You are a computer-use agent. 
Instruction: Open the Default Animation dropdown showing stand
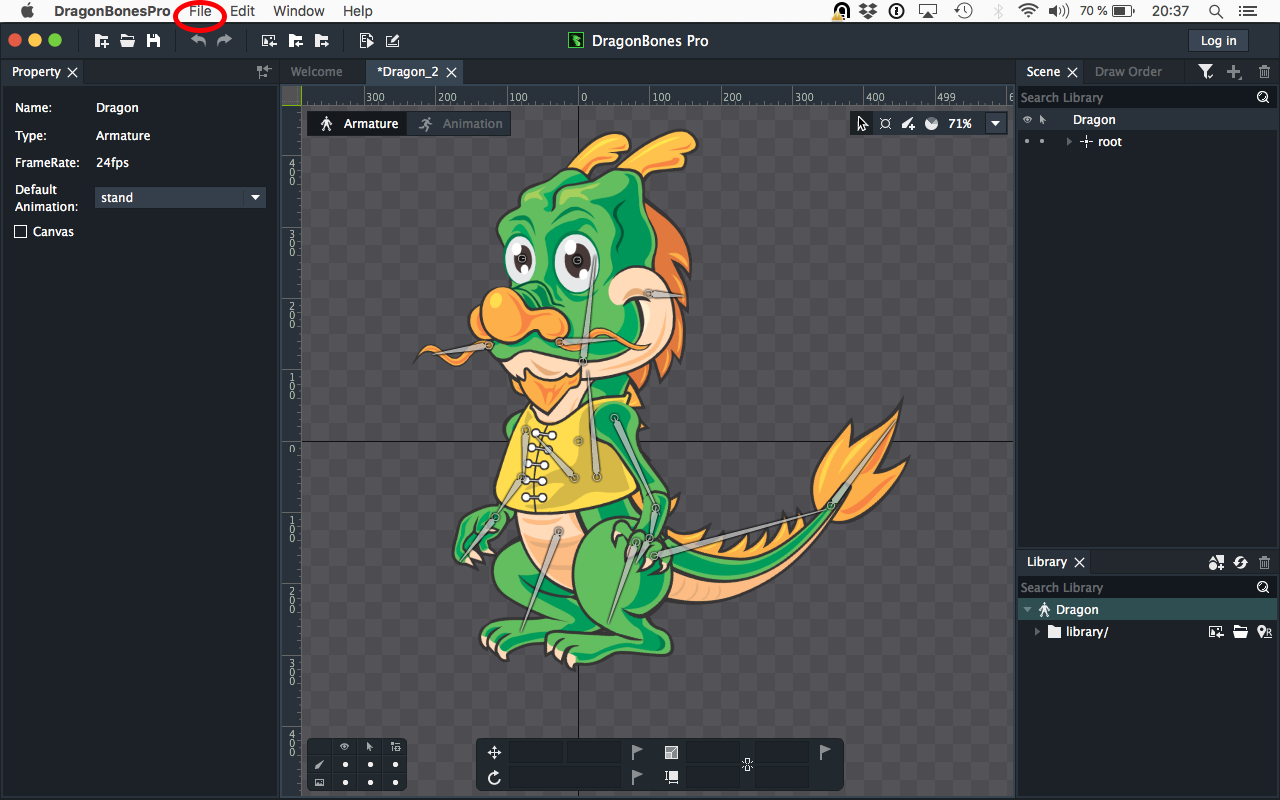point(180,198)
